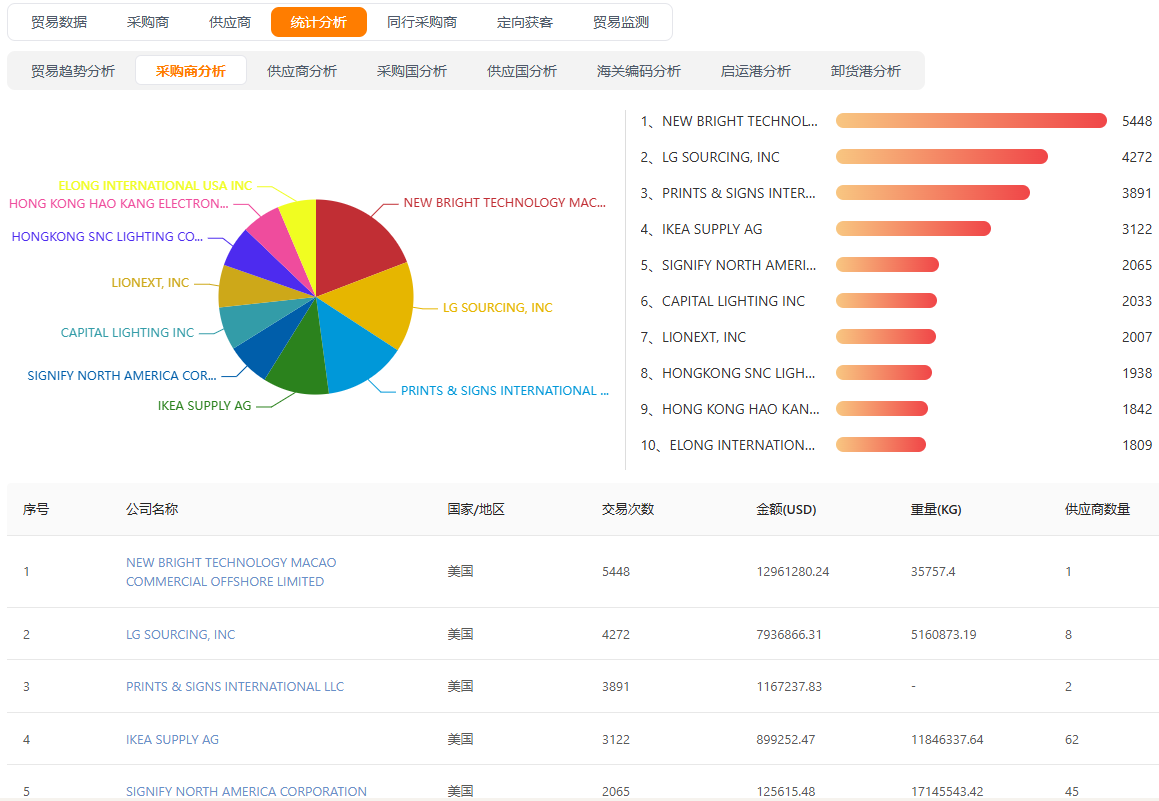Image resolution: width=1159 pixels, height=801 pixels.
Task: Click 交易次数 column header
Action: click(x=628, y=509)
